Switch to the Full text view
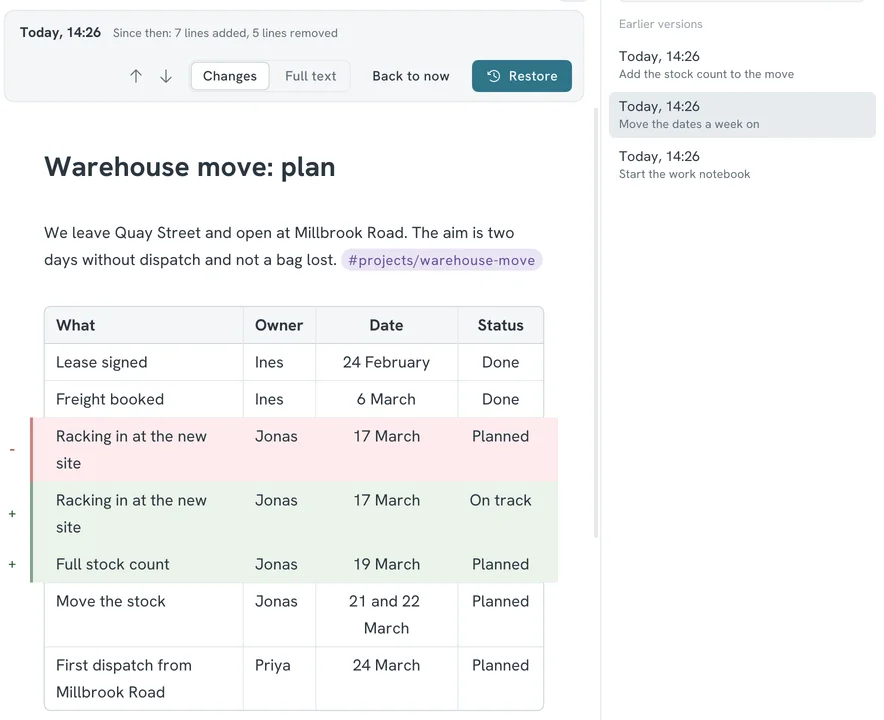Image resolution: width=884 pixels, height=720 pixels. pyautogui.click(x=310, y=76)
